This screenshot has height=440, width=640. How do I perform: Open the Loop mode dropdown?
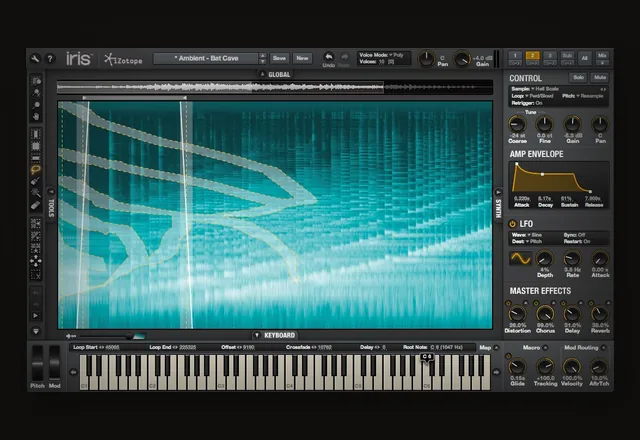tap(532, 96)
